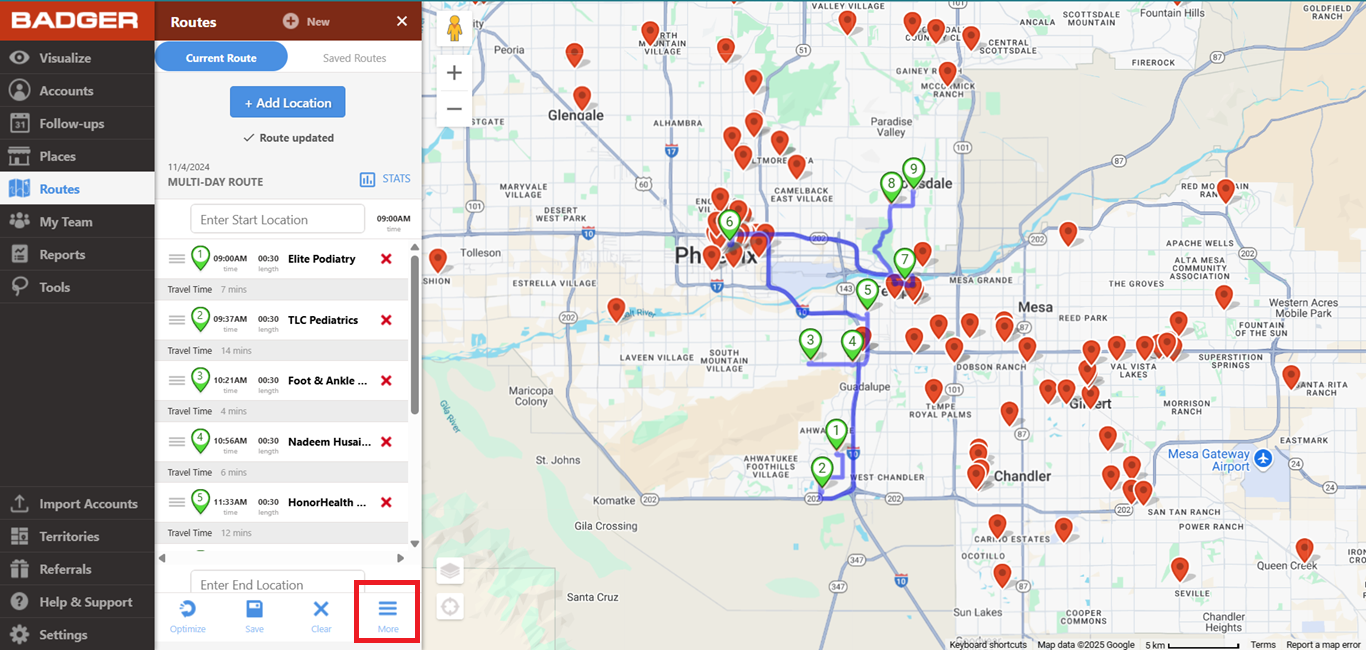Select the Routes sidebar item
The height and width of the screenshot is (650, 1366).
77,189
